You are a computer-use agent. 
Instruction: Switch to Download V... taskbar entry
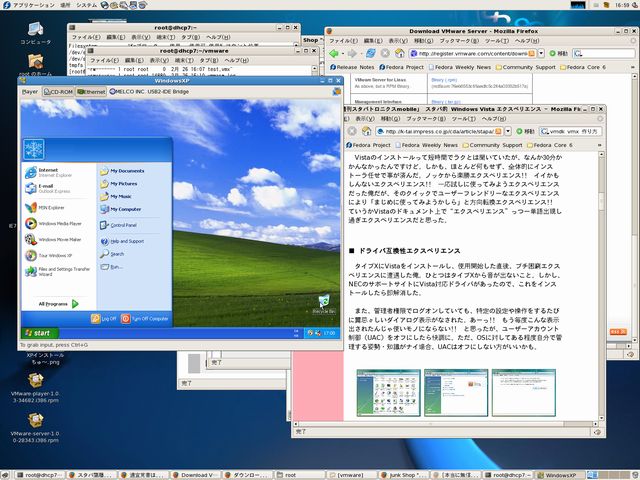[195, 475]
